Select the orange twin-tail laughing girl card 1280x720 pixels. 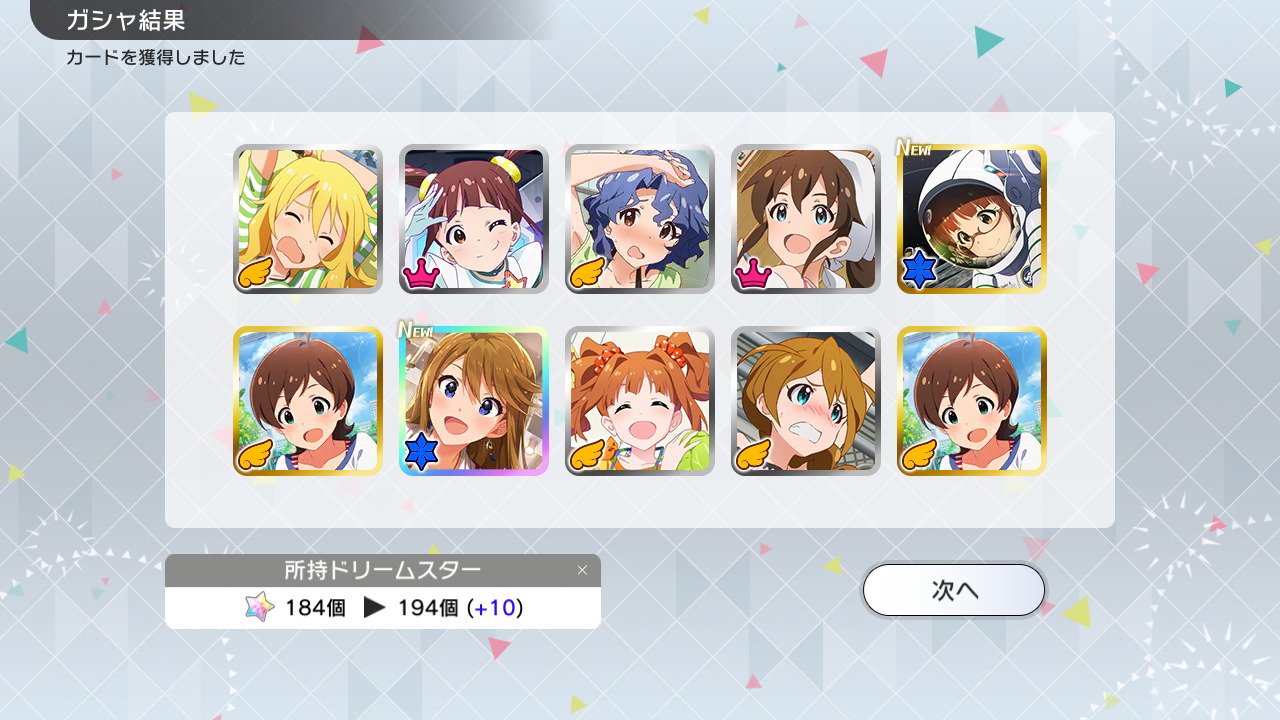[640, 401]
